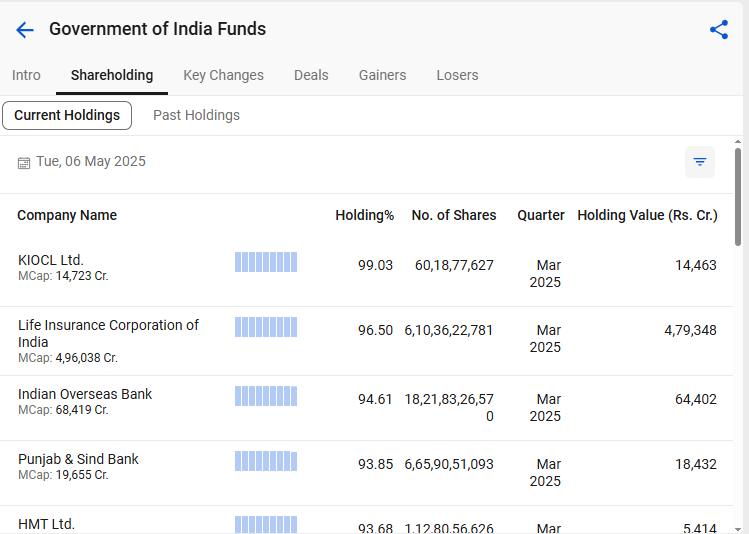The image size is (749, 534).
Task: Sort by No. of Shares header
Action: pos(454,215)
